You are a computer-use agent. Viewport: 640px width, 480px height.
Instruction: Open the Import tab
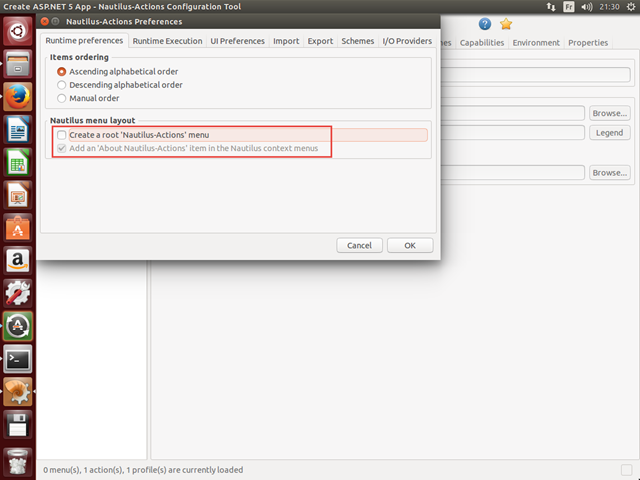(x=286, y=41)
